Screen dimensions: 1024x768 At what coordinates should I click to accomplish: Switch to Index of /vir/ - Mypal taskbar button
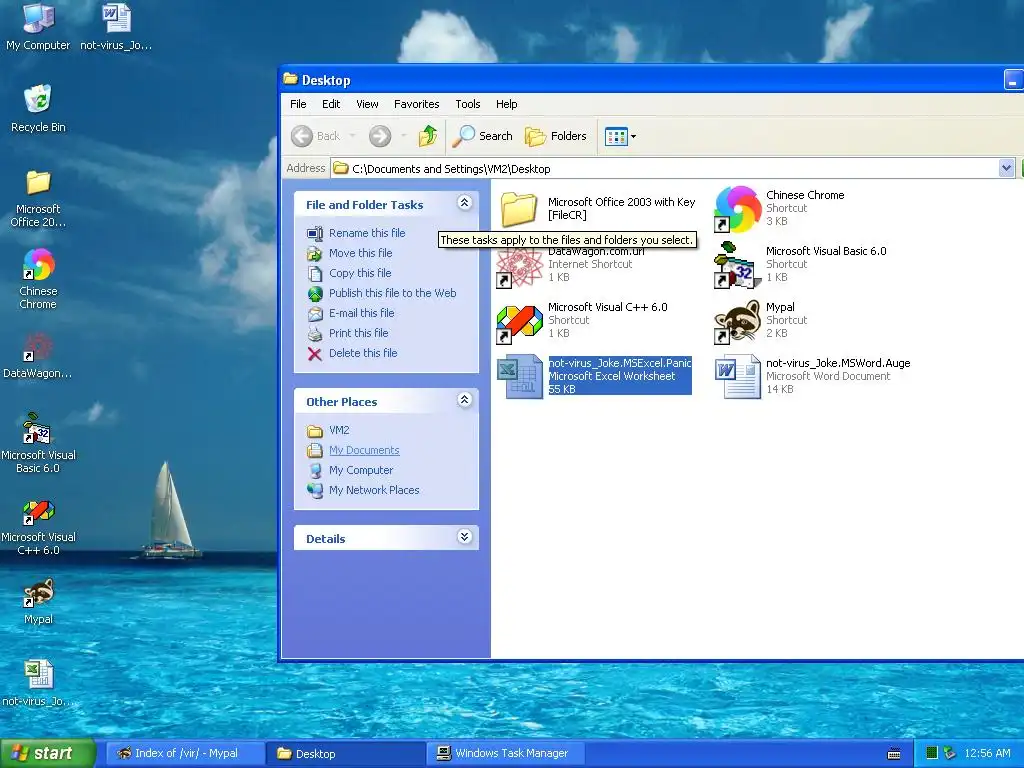185,754
